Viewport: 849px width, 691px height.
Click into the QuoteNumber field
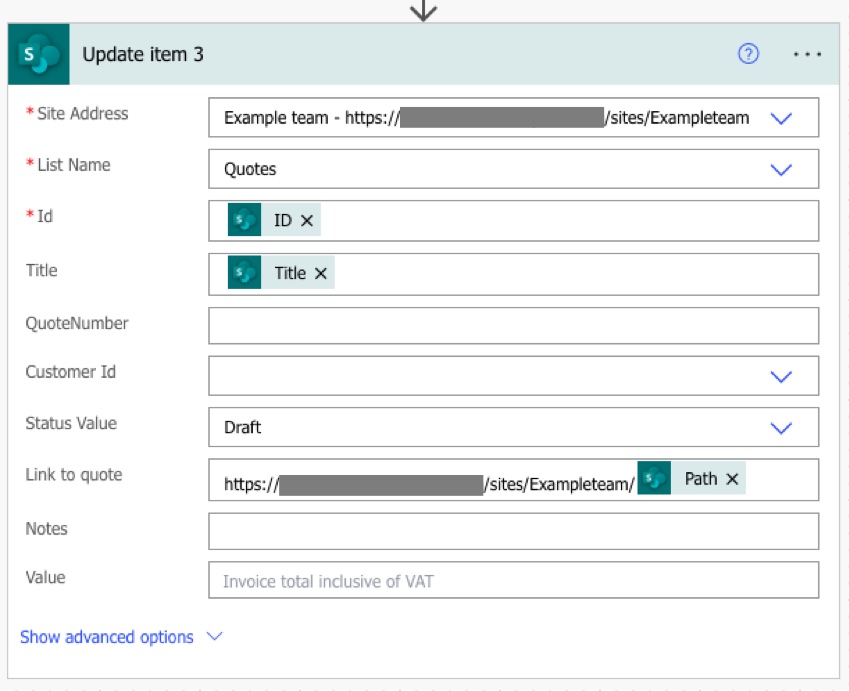[513, 325]
